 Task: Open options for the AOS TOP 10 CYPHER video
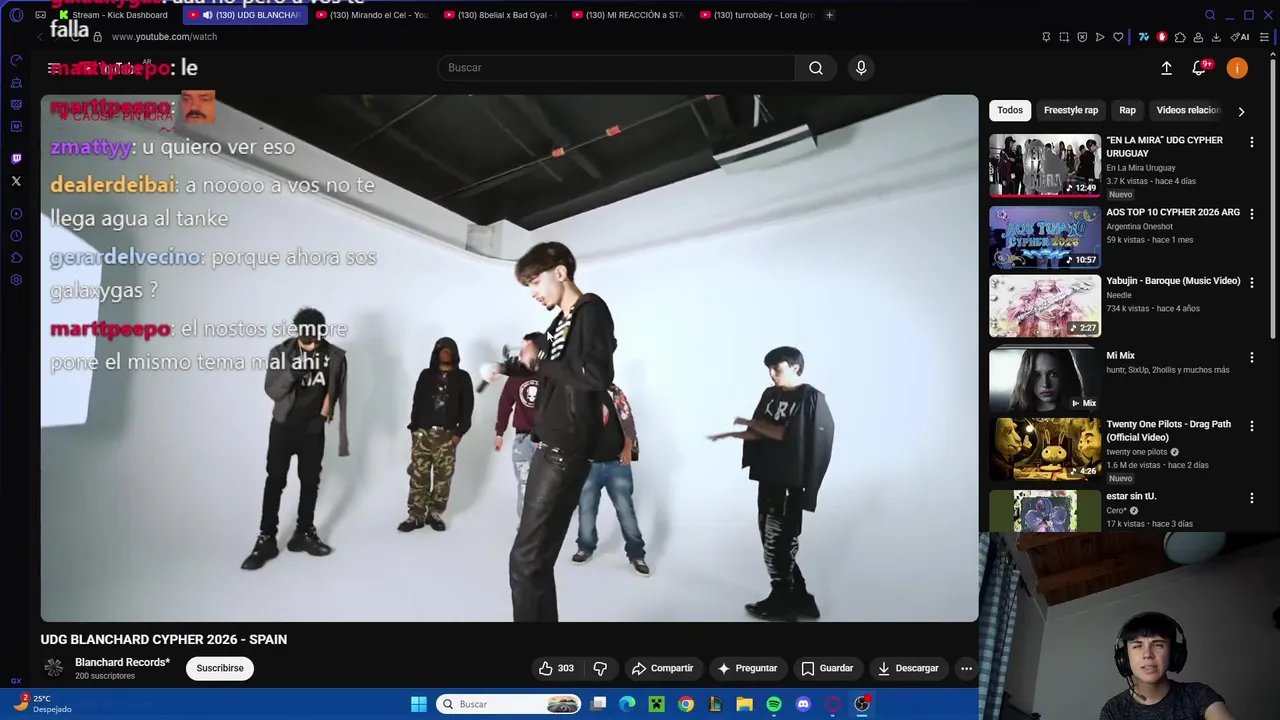tap(1251, 214)
